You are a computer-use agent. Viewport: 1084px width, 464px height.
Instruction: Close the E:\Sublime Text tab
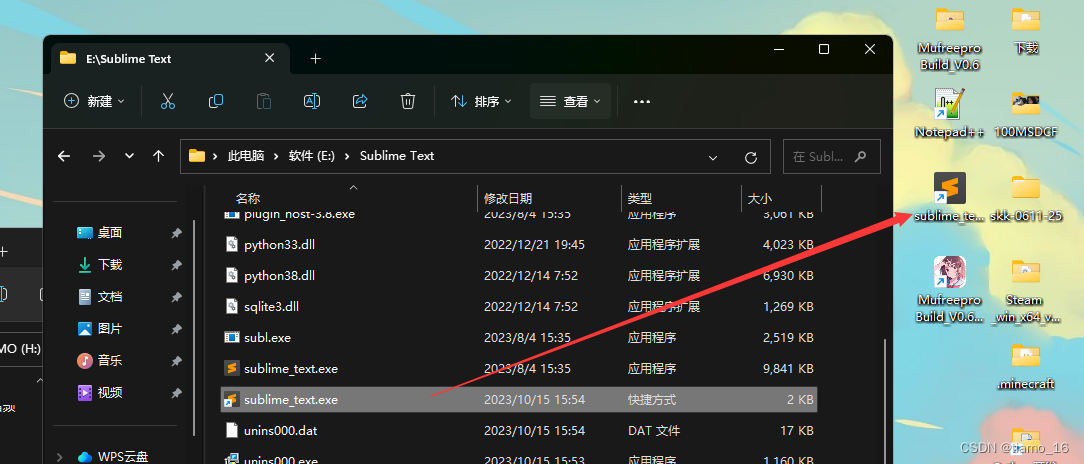(x=270, y=58)
